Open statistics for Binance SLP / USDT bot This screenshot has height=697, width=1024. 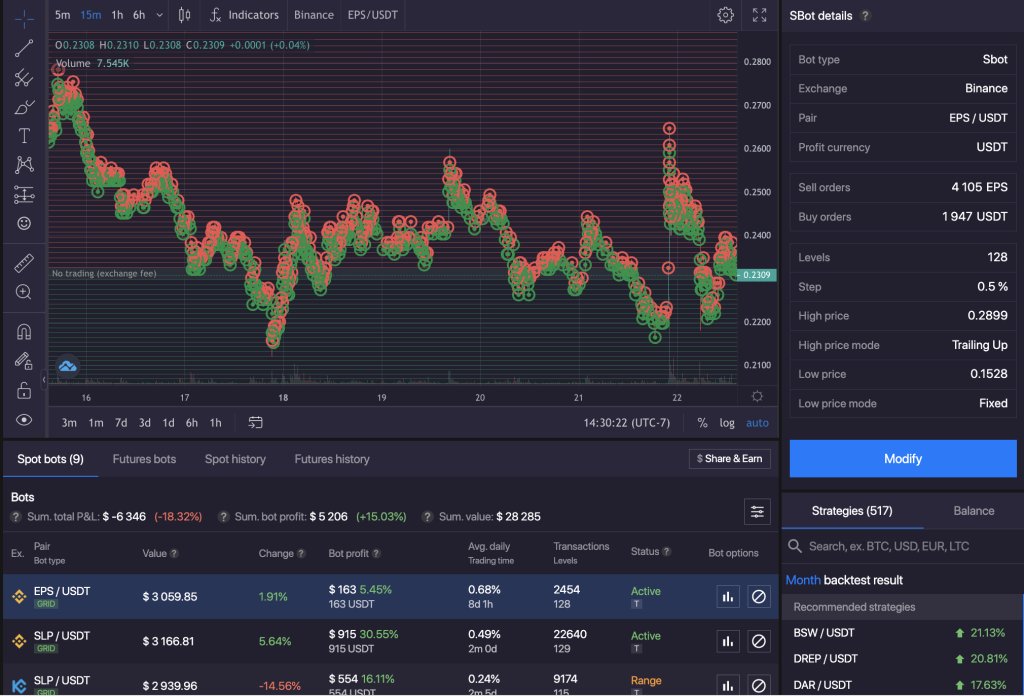click(728, 642)
